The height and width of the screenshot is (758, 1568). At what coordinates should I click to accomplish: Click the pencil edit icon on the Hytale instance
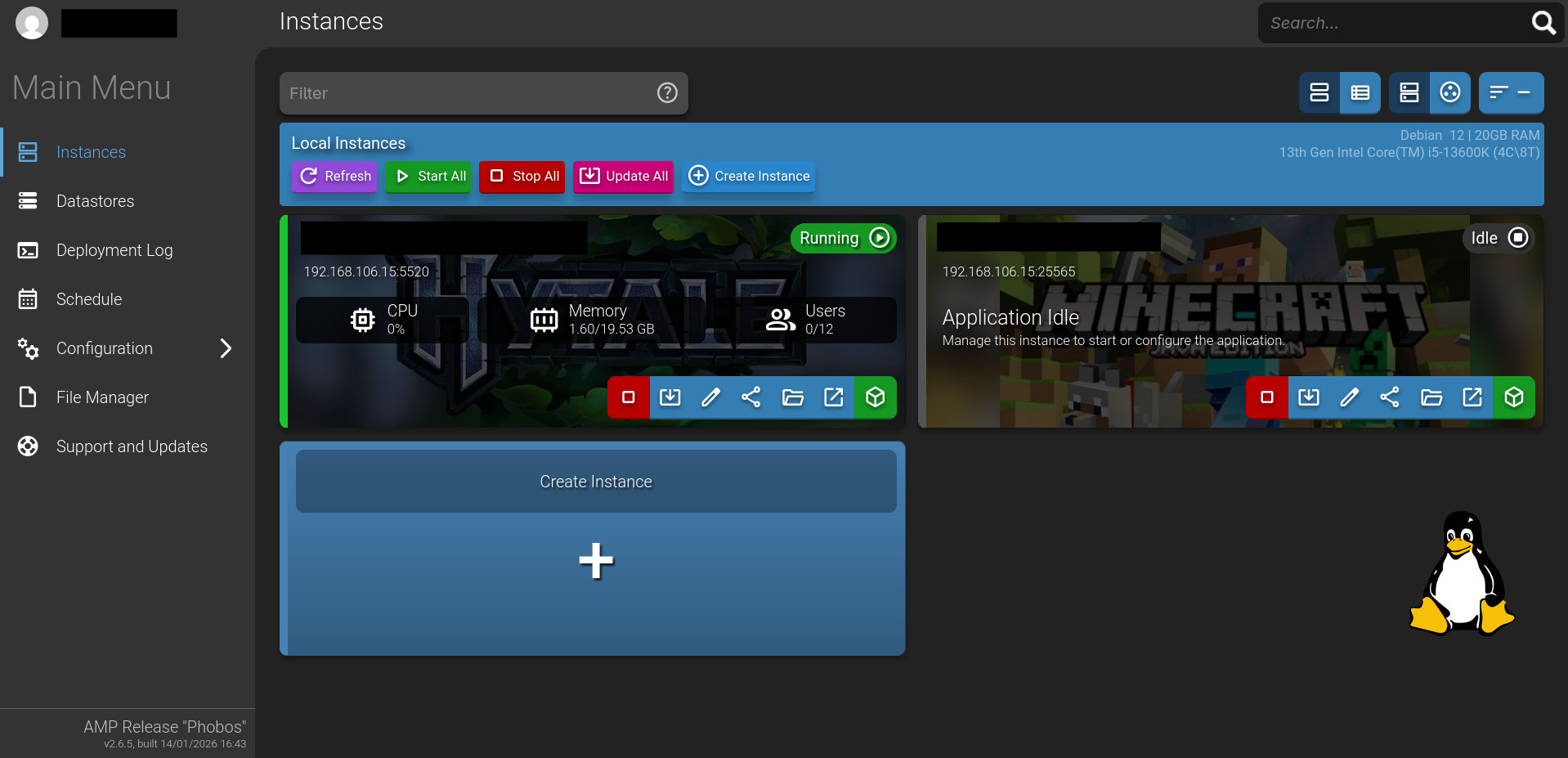[710, 397]
